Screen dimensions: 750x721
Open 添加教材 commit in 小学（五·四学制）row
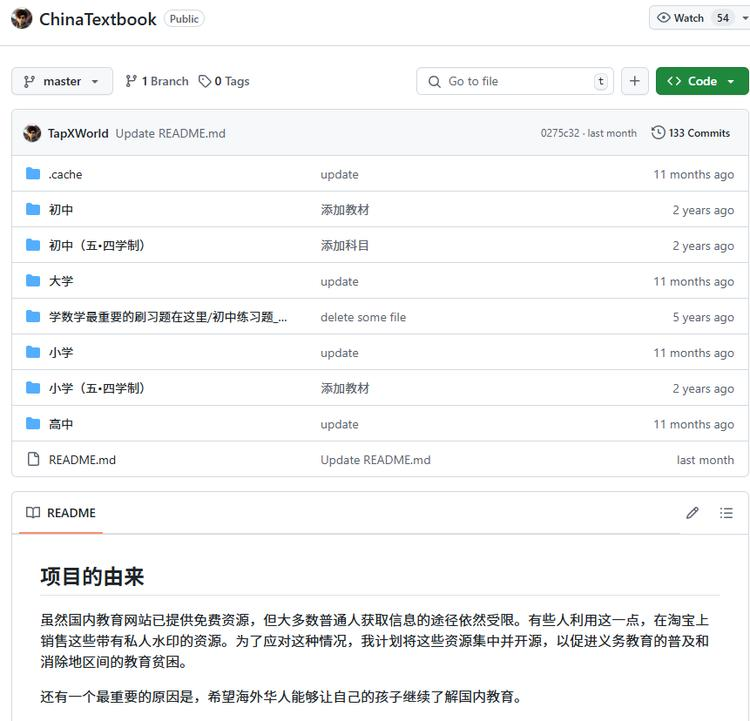(345, 388)
